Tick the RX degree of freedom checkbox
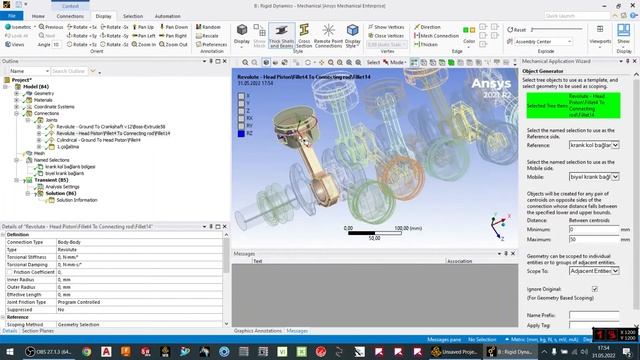This screenshot has height=360, width=640. (x=241, y=118)
